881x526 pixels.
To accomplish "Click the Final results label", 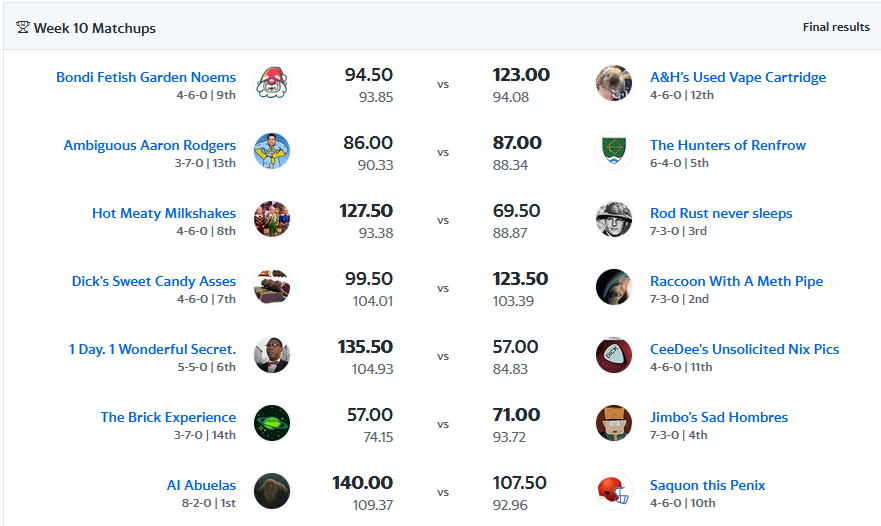I will (x=836, y=27).
